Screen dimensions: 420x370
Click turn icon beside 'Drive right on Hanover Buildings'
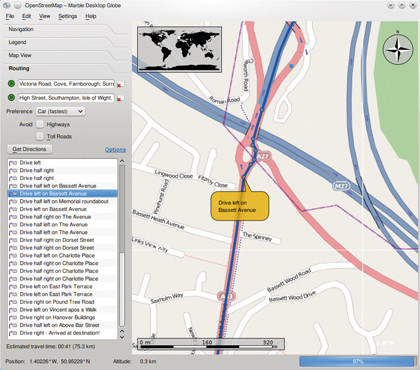[x=13, y=317]
